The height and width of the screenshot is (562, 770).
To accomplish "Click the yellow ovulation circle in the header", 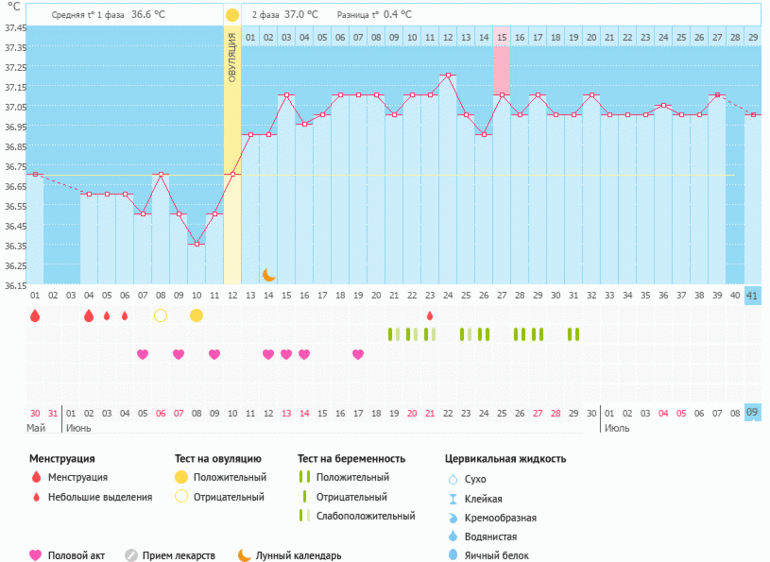I will click(232, 15).
